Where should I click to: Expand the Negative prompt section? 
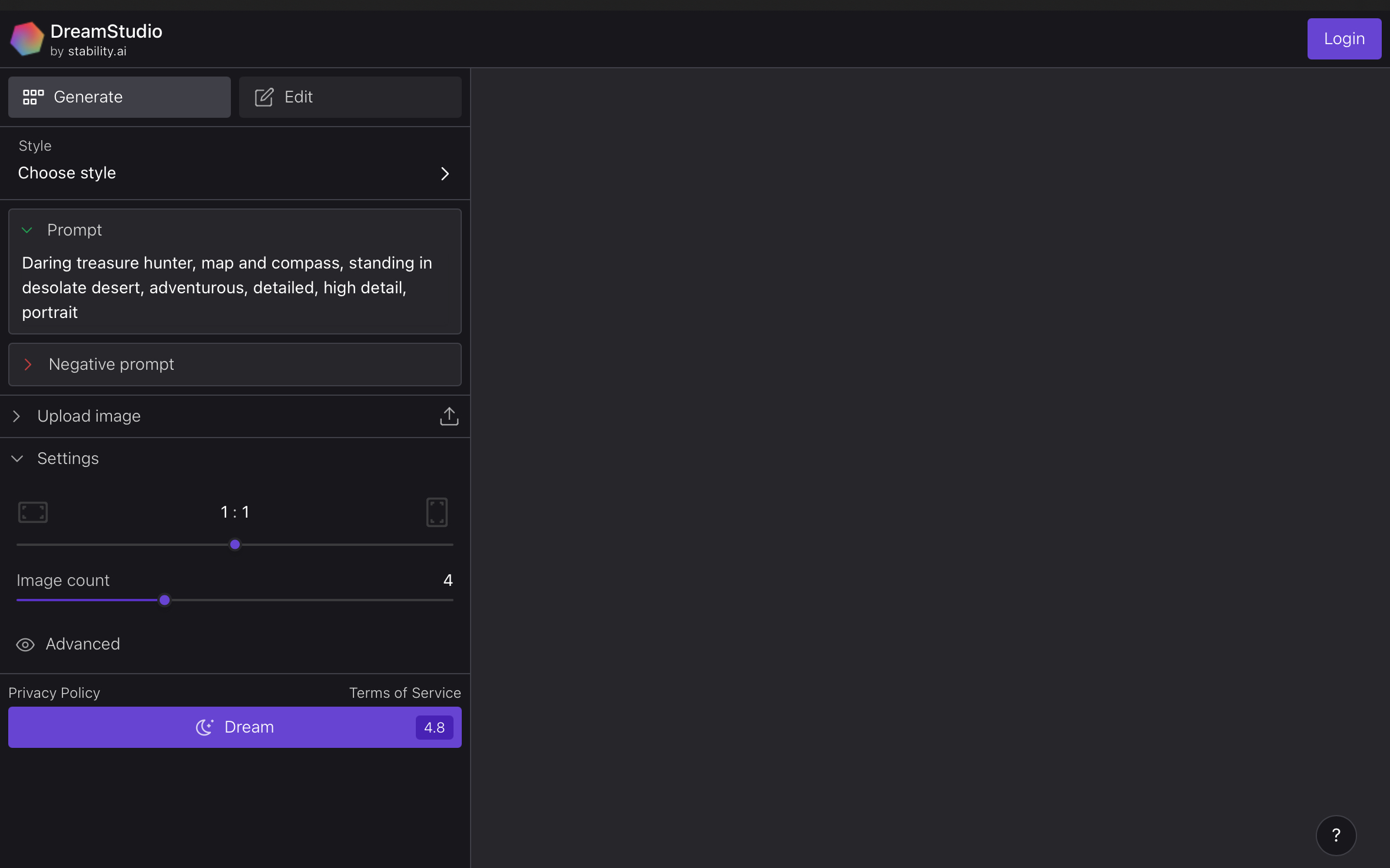pyautogui.click(x=235, y=365)
